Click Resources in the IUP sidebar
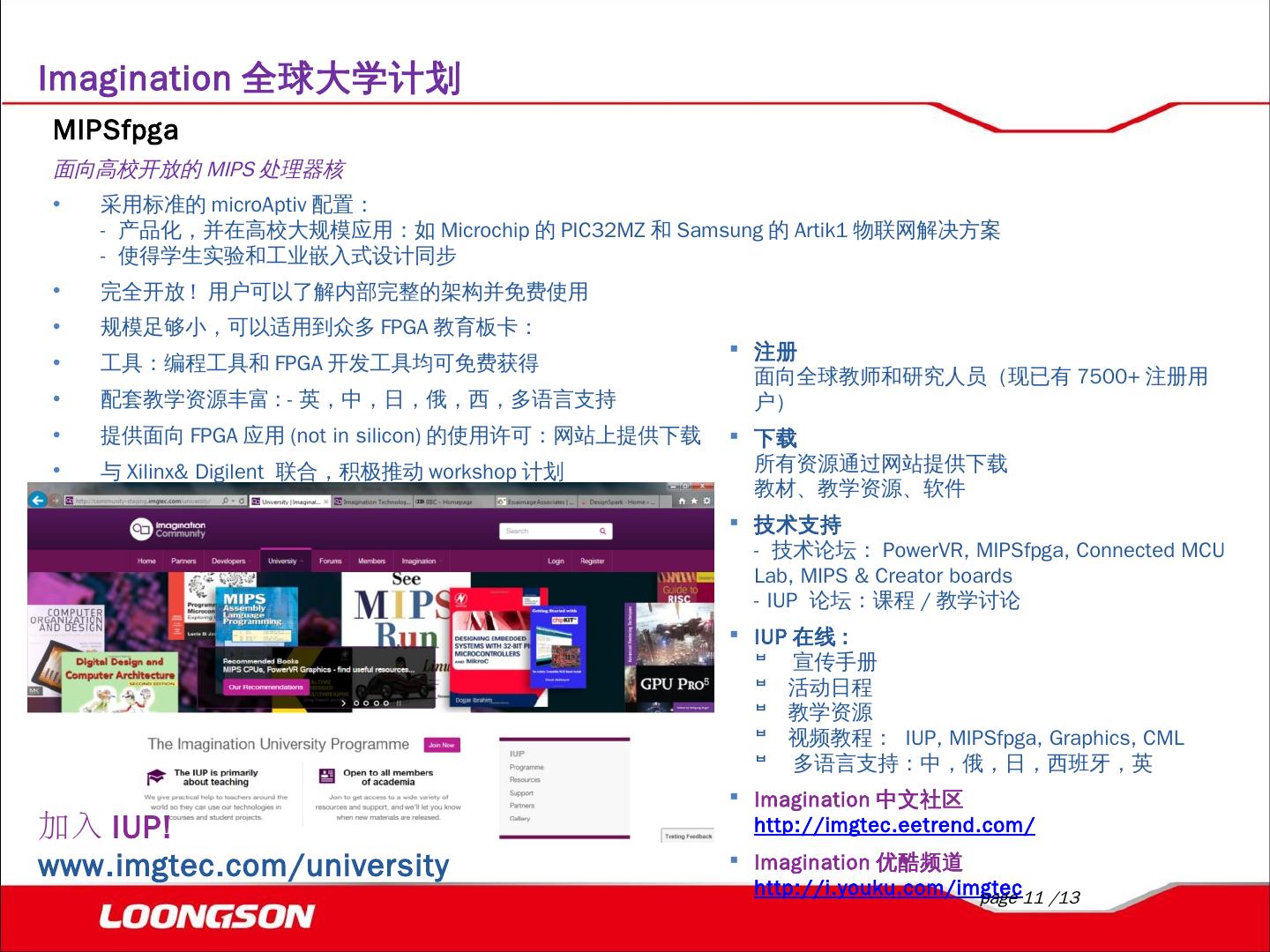 (525, 780)
